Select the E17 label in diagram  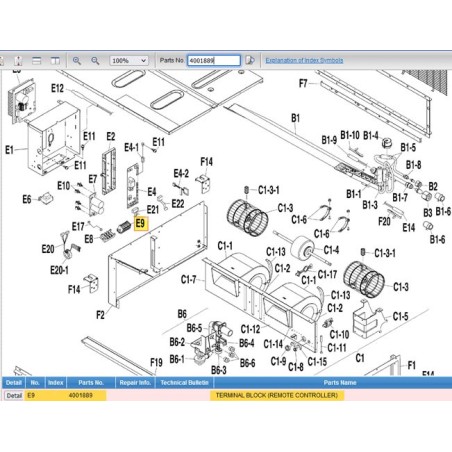(78, 227)
